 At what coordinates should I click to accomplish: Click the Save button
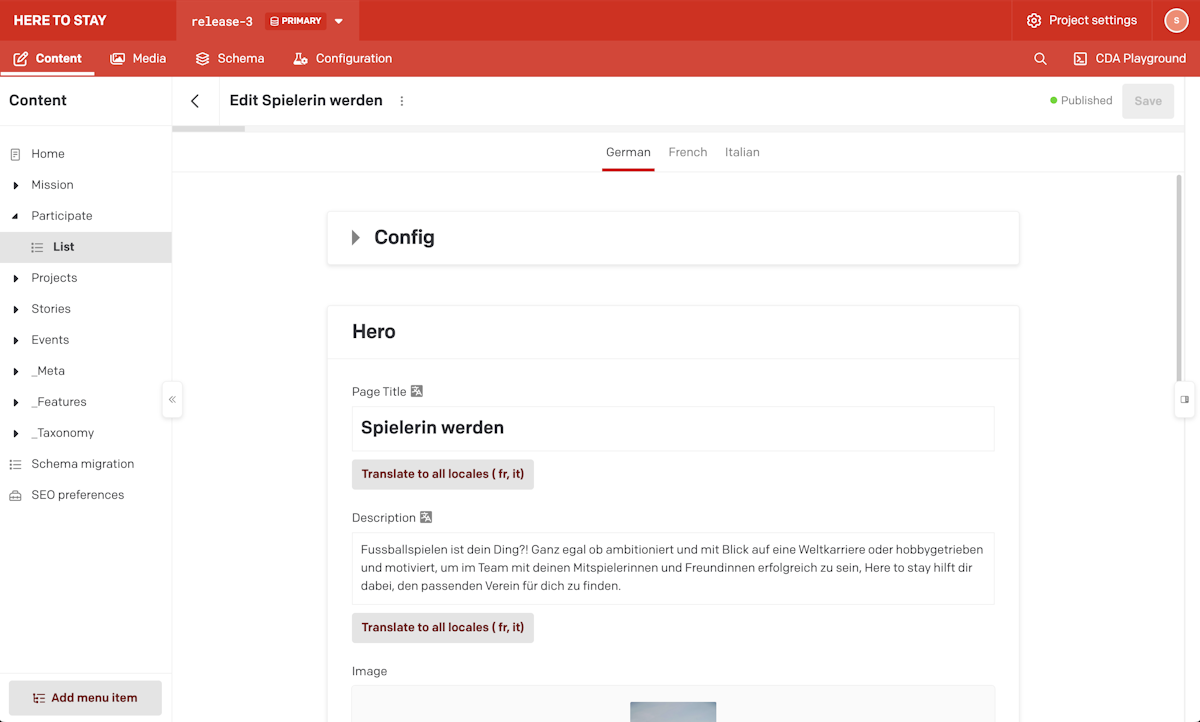(1148, 101)
